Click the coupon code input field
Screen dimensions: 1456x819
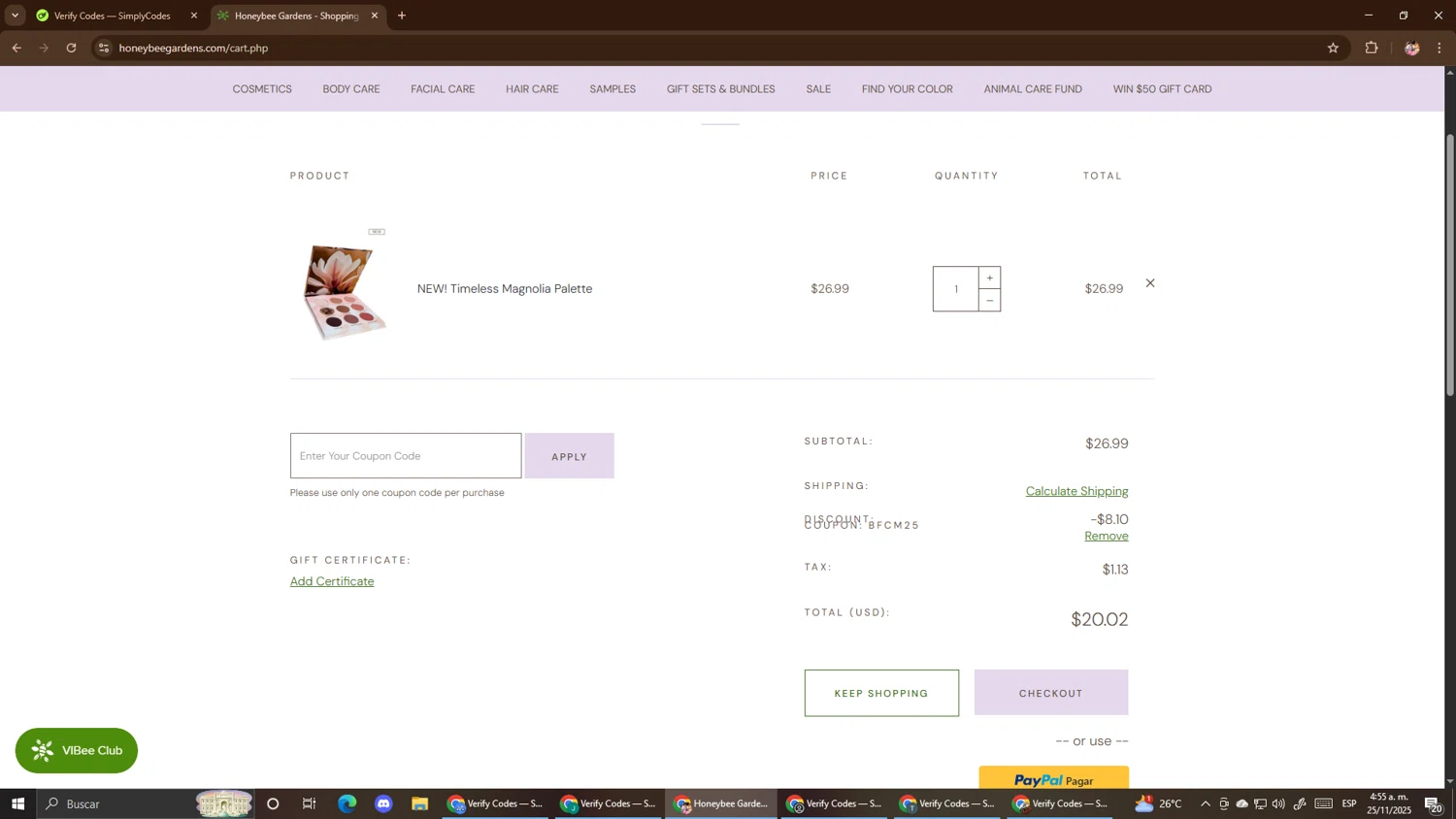click(406, 456)
